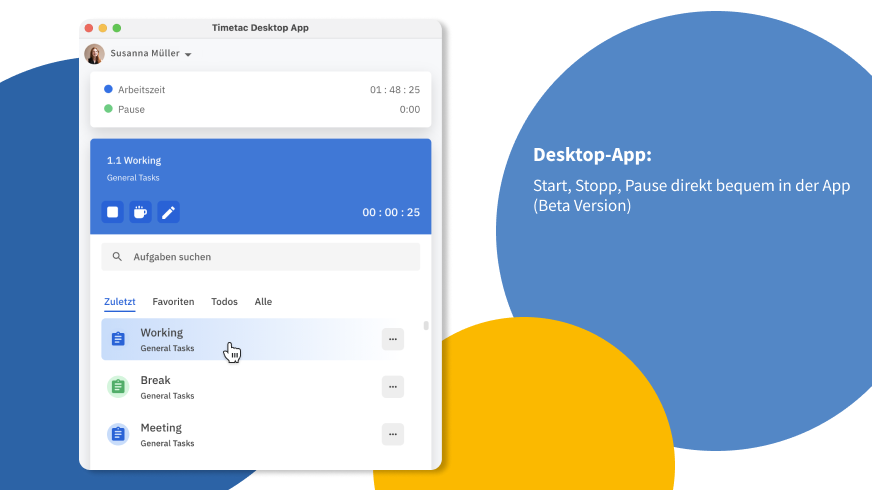Click the Working task clipboard icon
This screenshot has height=490, width=872.
(118, 339)
